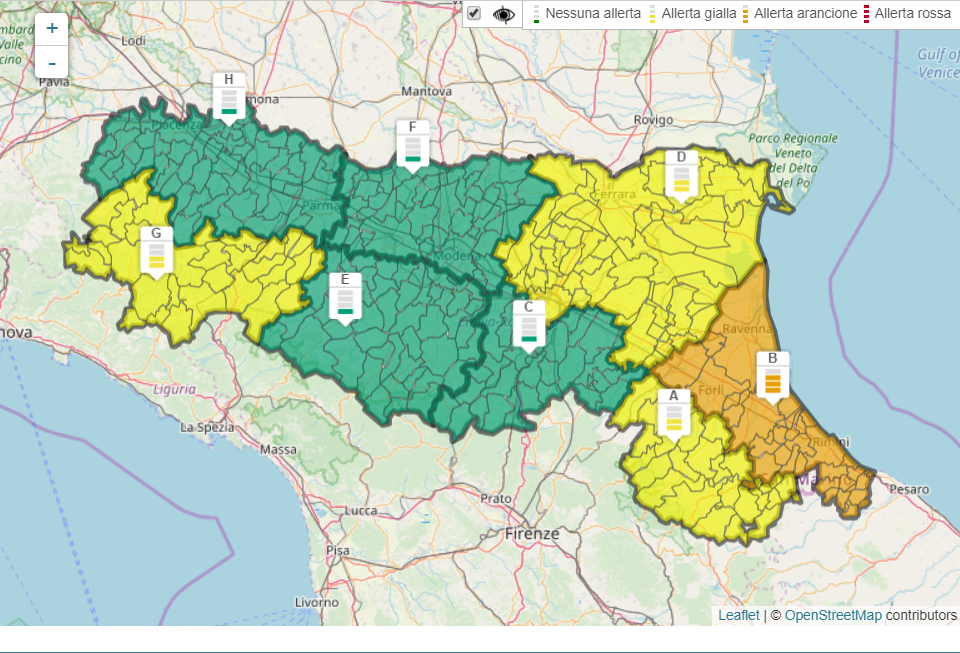
Task: Toggle the eye visibility icon
Action: (x=504, y=14)
